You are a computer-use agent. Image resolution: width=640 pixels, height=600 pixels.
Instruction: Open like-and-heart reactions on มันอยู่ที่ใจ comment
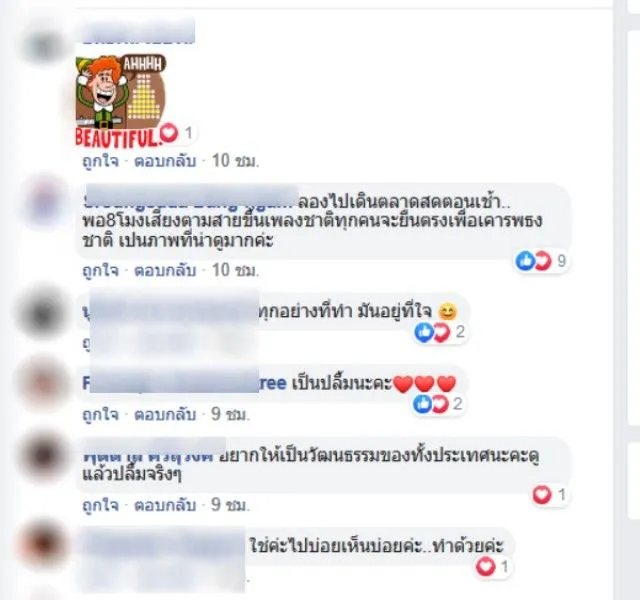[x=439, y=332]
